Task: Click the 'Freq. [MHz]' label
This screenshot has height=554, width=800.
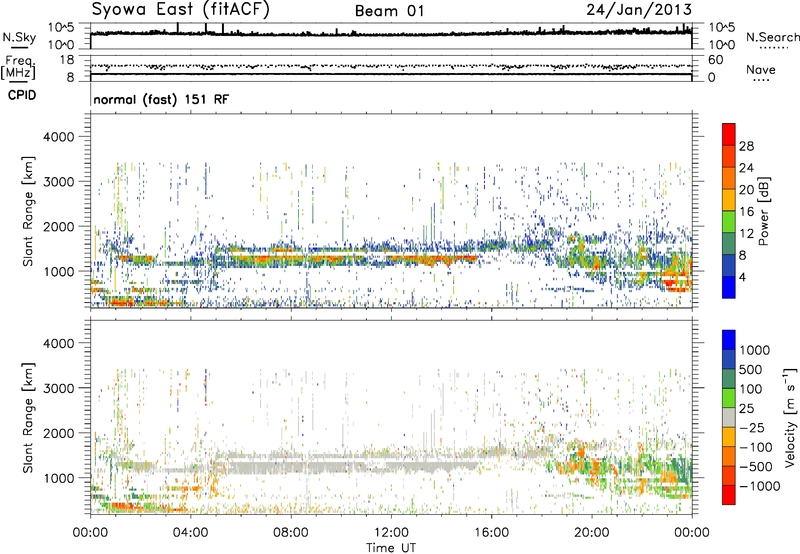Action: pos(18,67)
